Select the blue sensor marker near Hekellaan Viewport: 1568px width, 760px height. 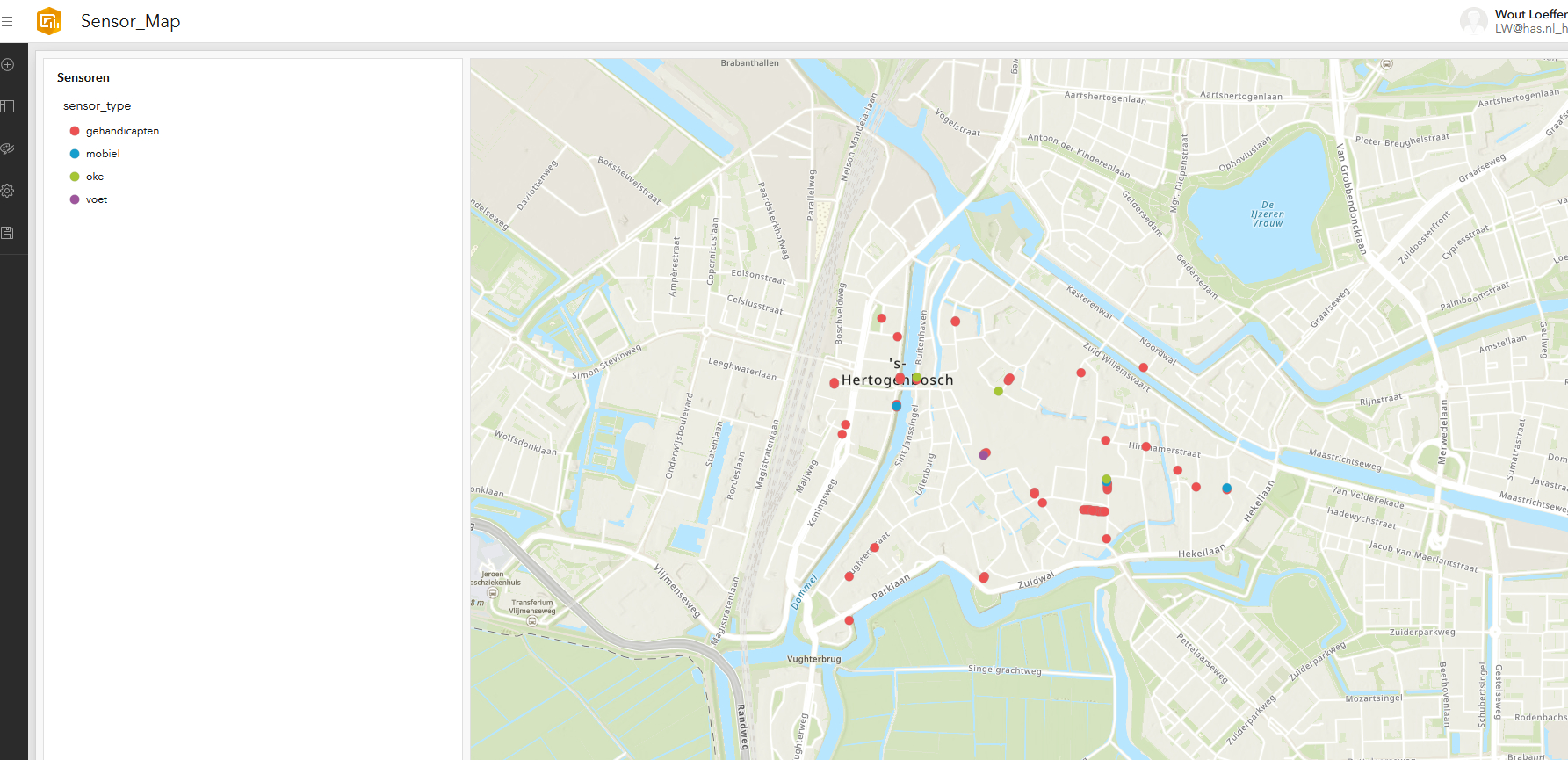[x=1226, y=489]
